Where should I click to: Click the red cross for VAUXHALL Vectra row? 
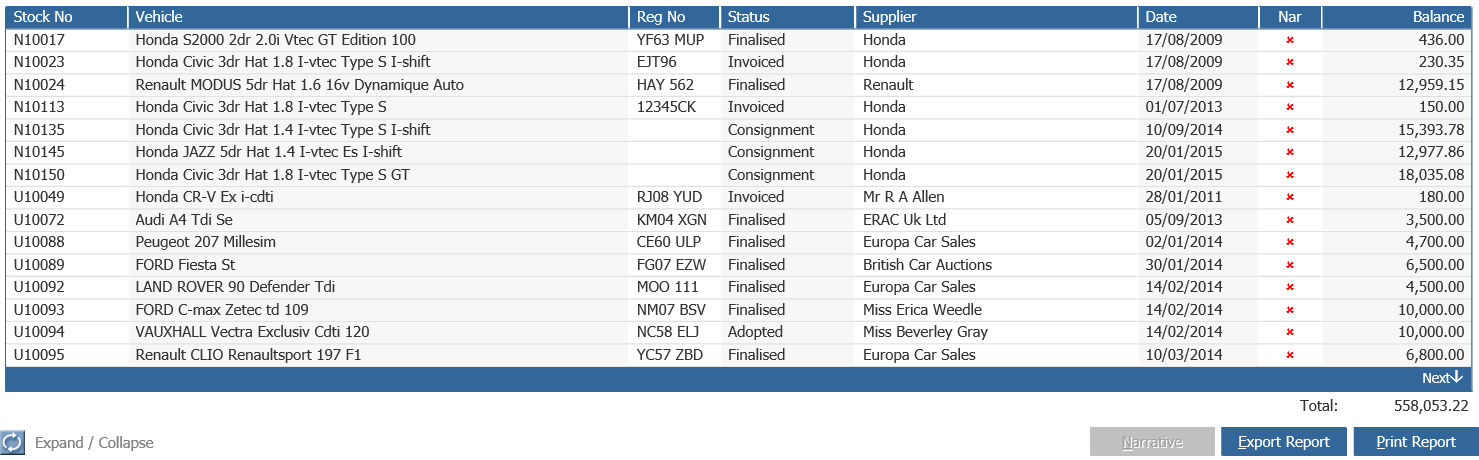[1290, 332]
